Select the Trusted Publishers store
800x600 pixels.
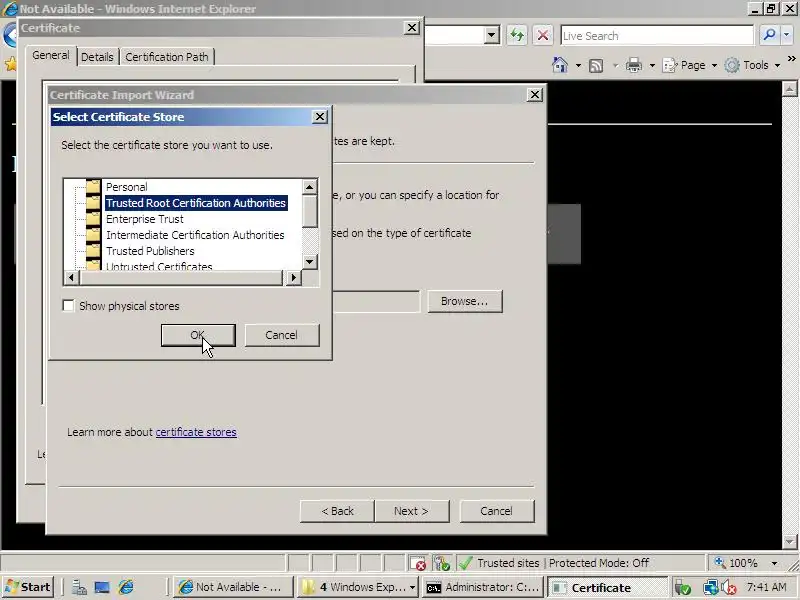click(x=150, y=251)
